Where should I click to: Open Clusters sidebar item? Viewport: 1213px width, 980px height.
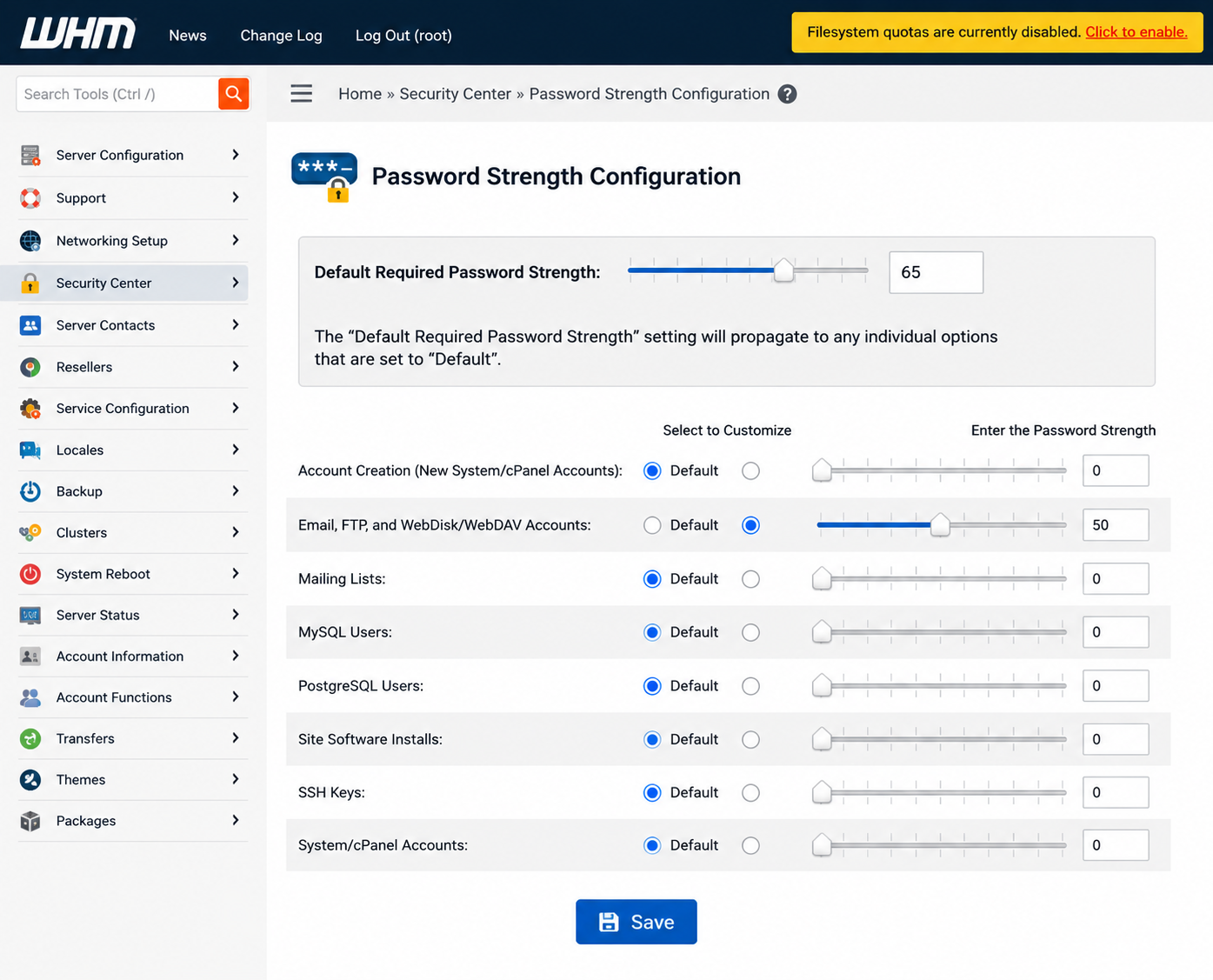tap(132, 532)
